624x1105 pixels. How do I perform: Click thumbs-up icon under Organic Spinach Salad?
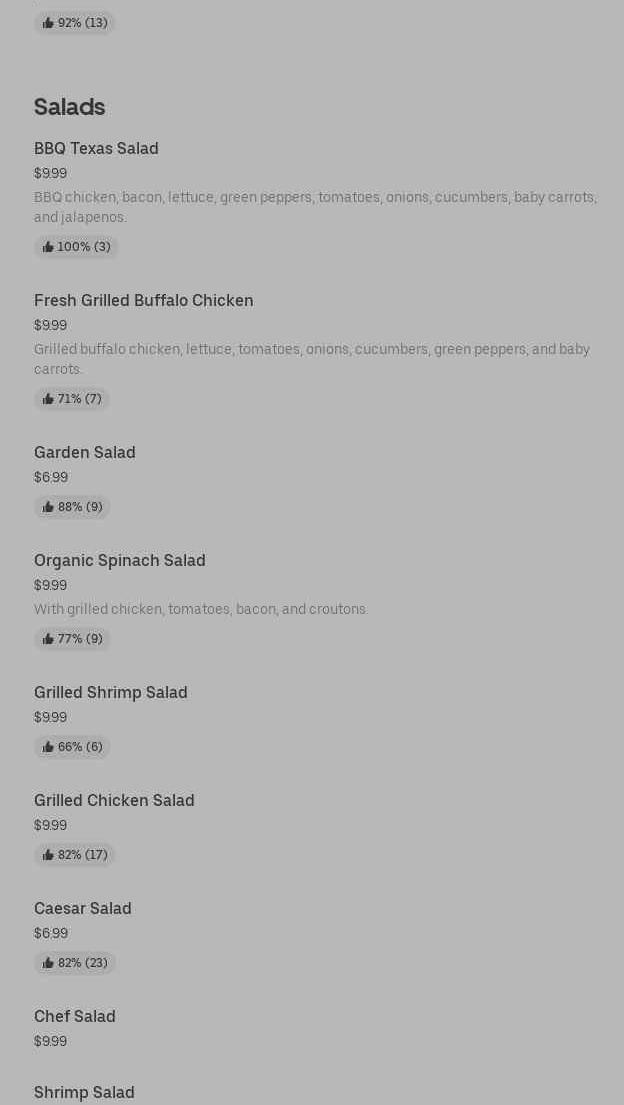(x=48, y=639)
